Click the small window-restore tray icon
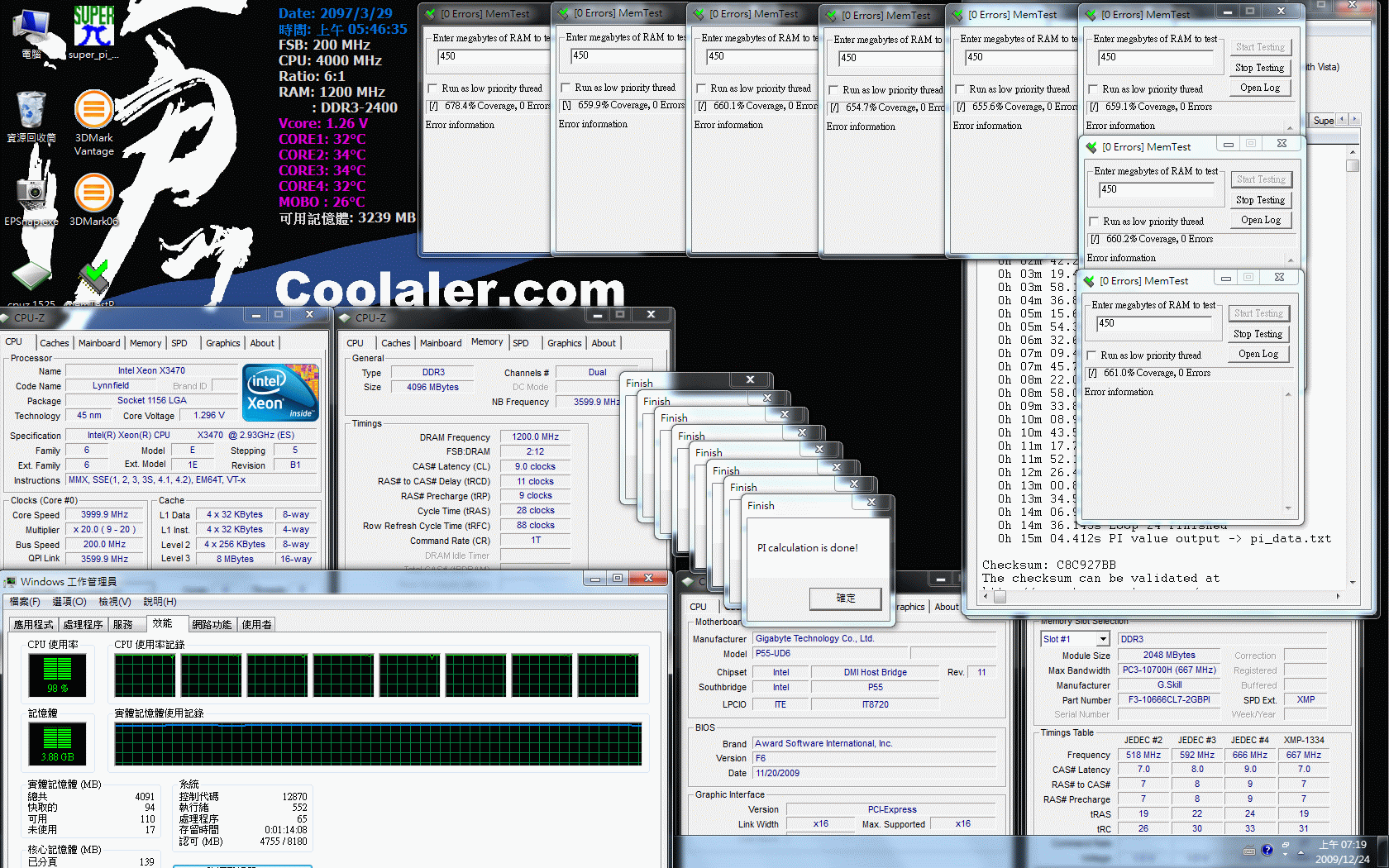This screenshot has width=1389, height=868. [1286, 847]
